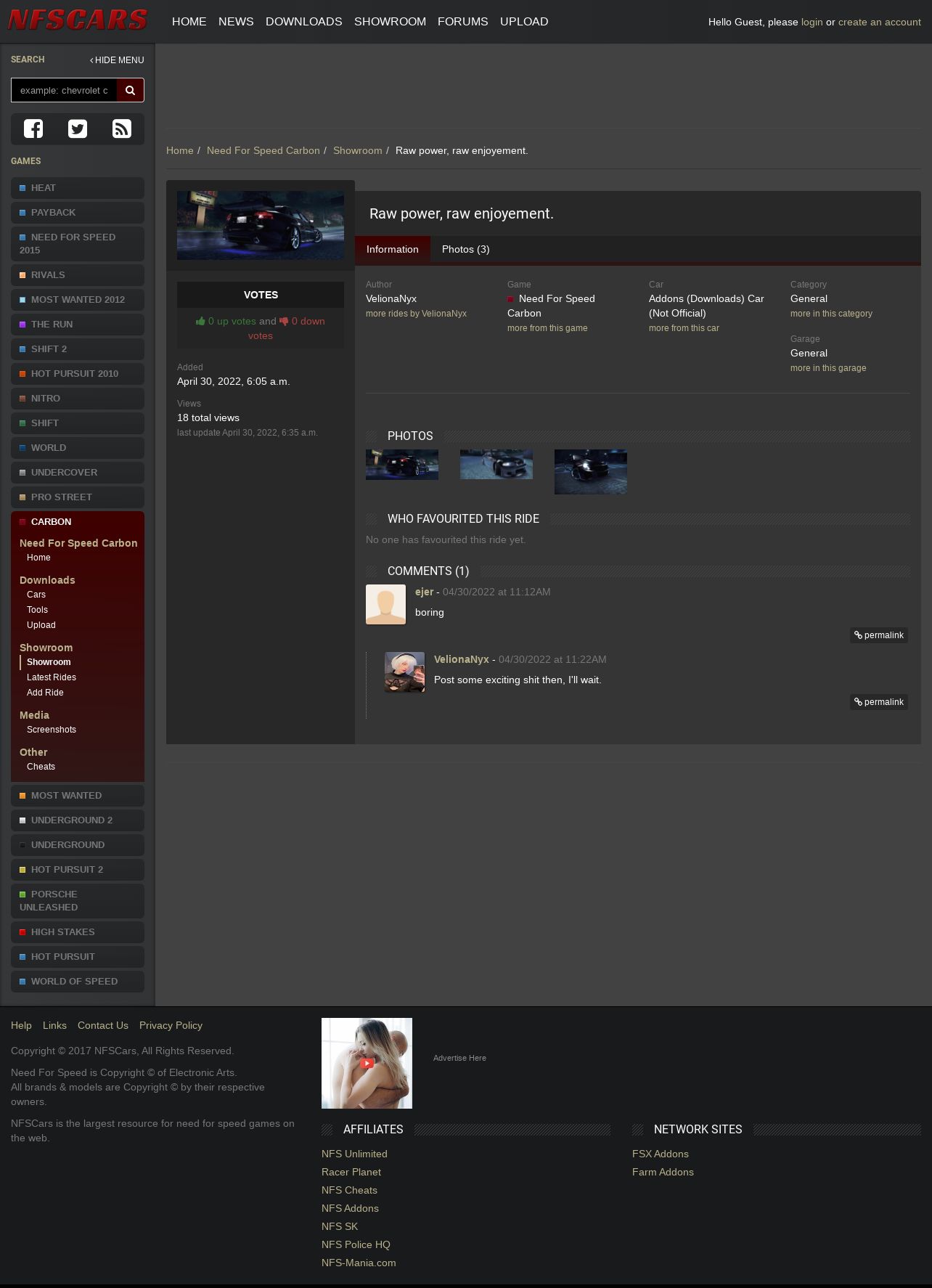Open the UPLOAD top menu item

[524, 22]
